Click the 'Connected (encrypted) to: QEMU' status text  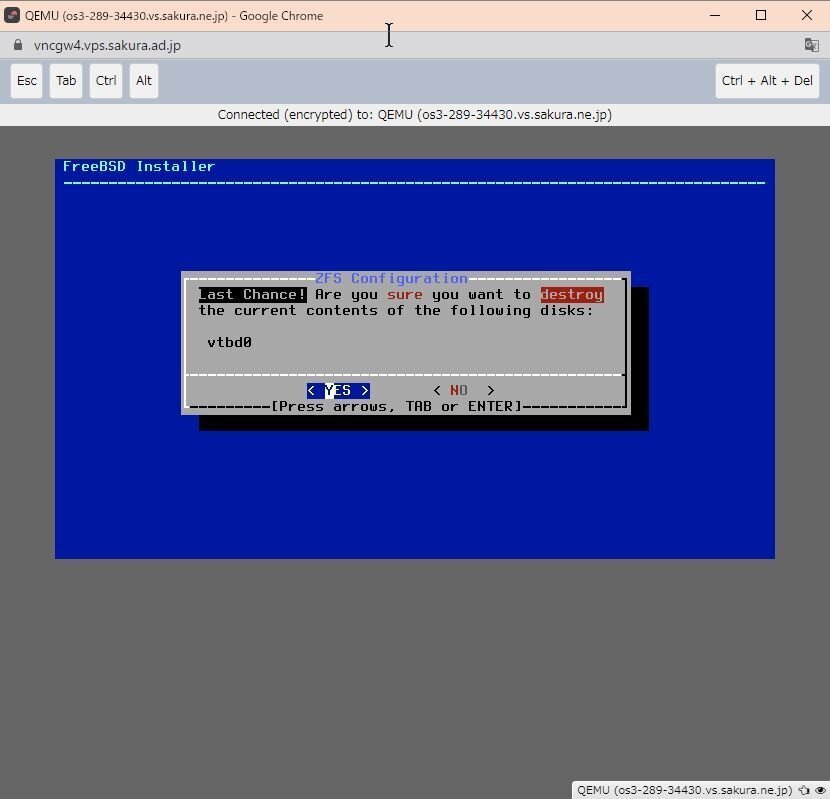414,115
